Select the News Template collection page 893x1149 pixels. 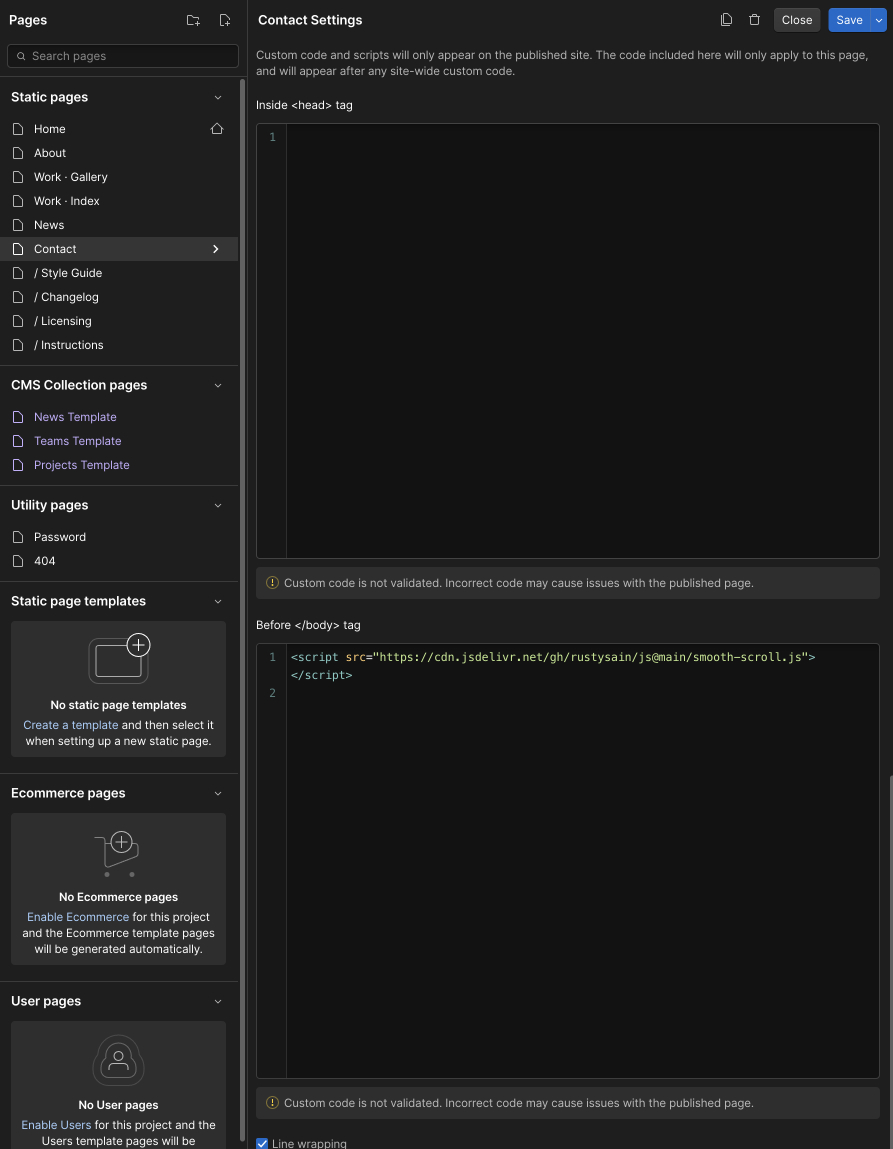click(75, 417)
